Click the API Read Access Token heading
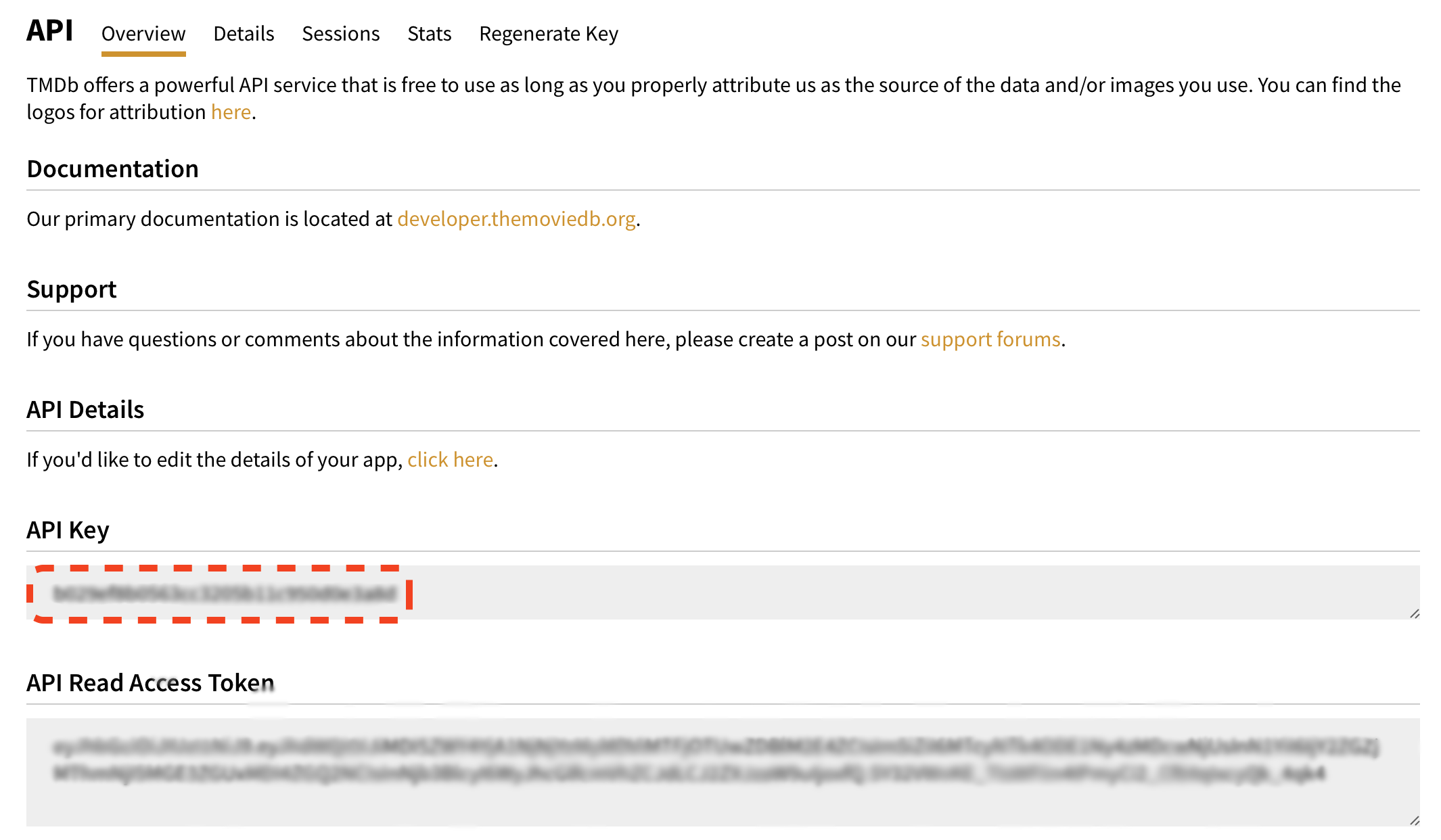 point(149,682)
